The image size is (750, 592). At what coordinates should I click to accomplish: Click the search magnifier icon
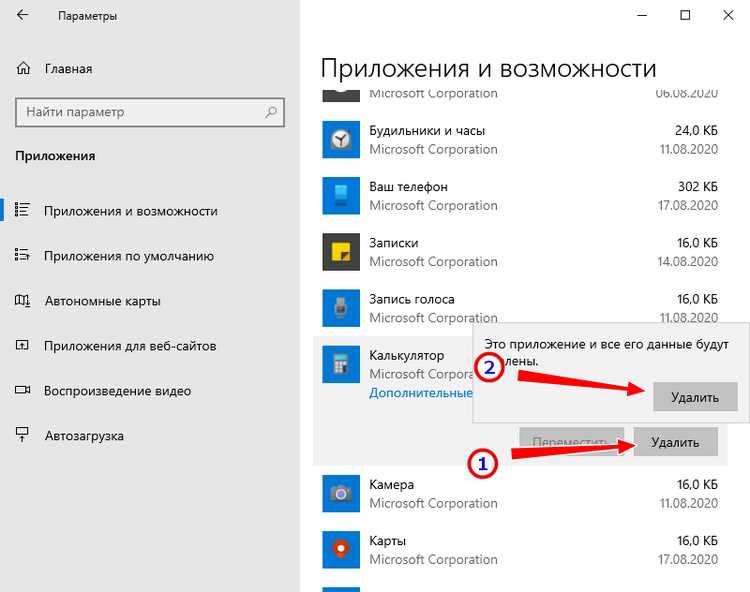coord(271,112)
